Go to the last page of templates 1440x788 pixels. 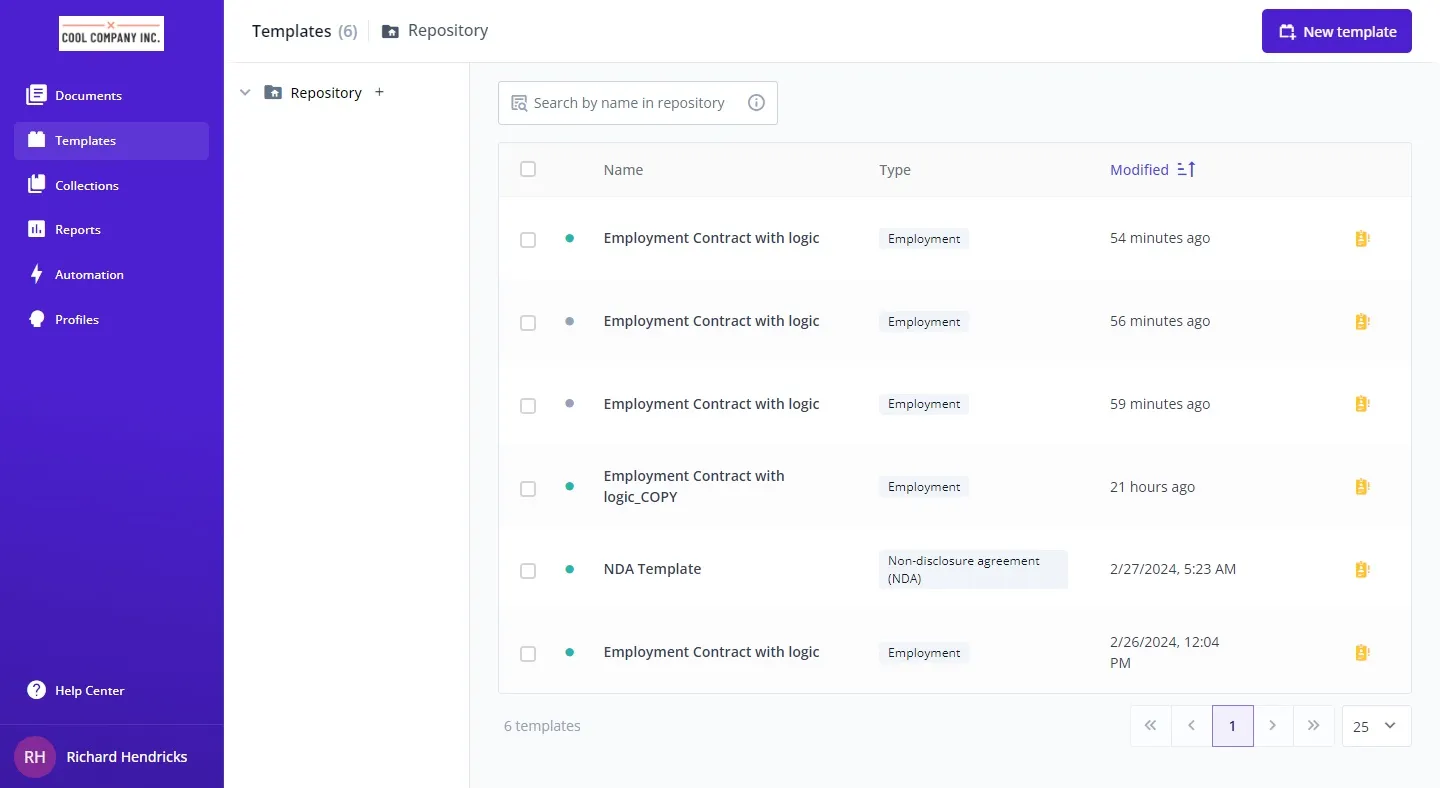point(1314,726)
